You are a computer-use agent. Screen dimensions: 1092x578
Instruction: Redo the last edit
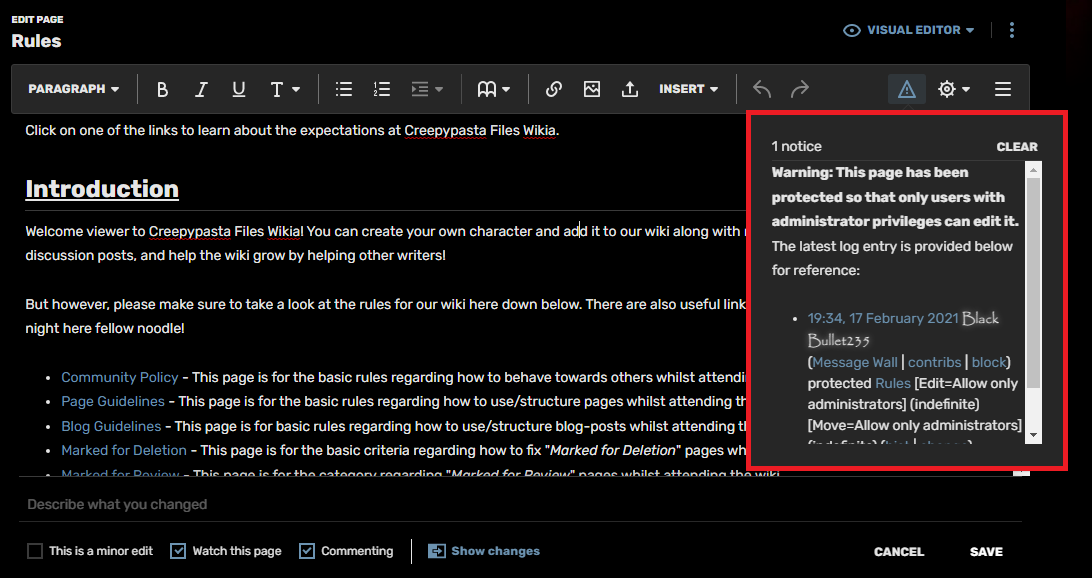[800, 89]
